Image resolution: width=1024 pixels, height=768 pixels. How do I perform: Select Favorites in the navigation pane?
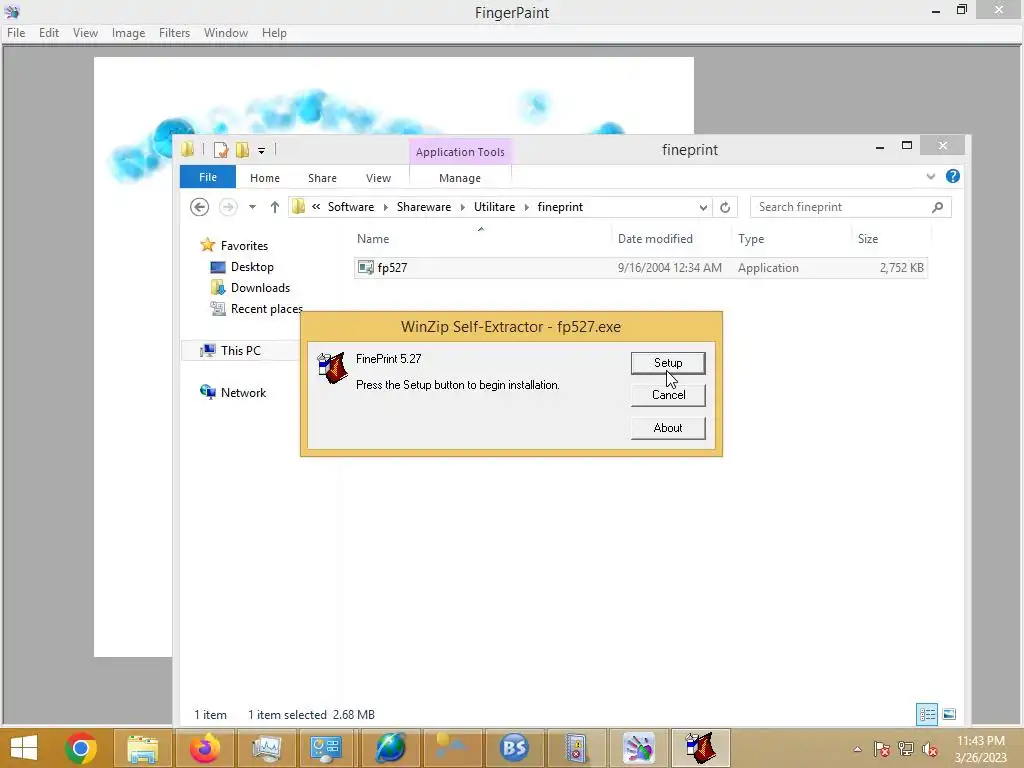(244, 246)
